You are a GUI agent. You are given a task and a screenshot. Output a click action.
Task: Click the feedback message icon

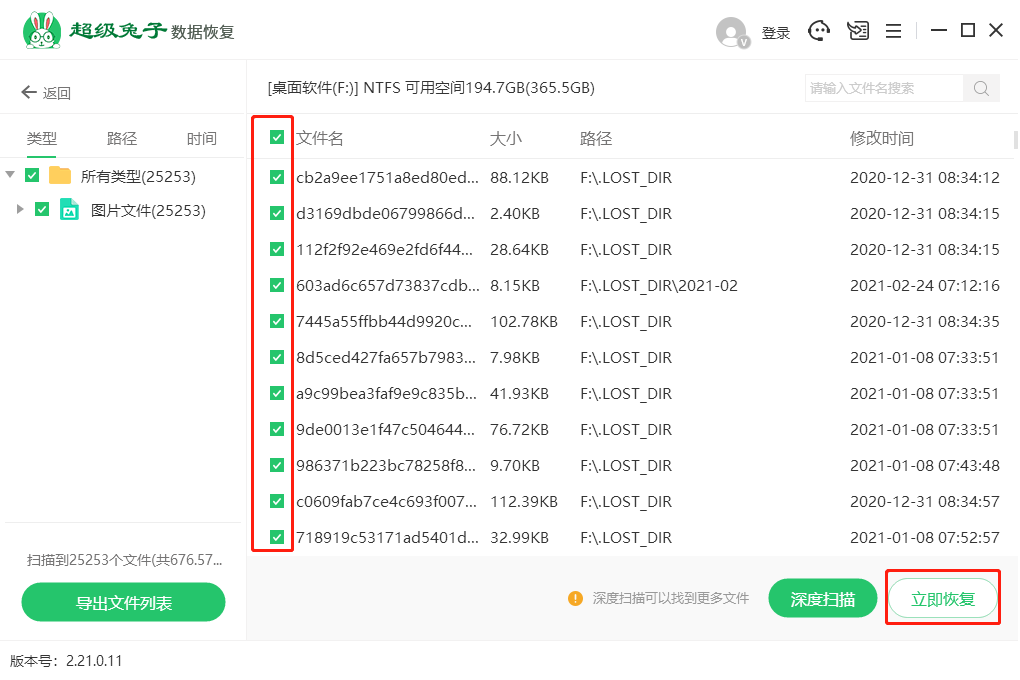coord(858,31)
